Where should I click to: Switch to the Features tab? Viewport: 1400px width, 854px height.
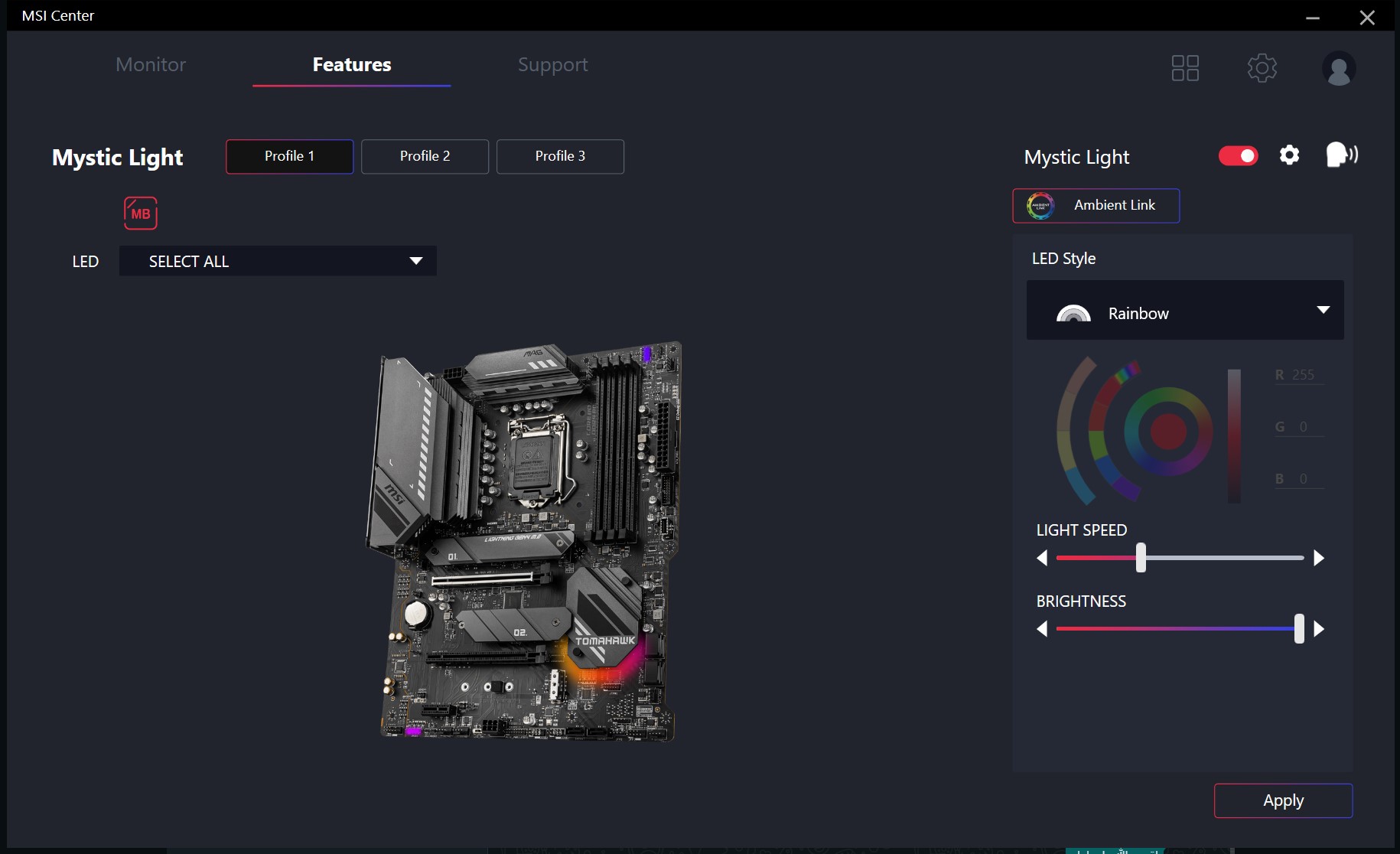[352, 65]
